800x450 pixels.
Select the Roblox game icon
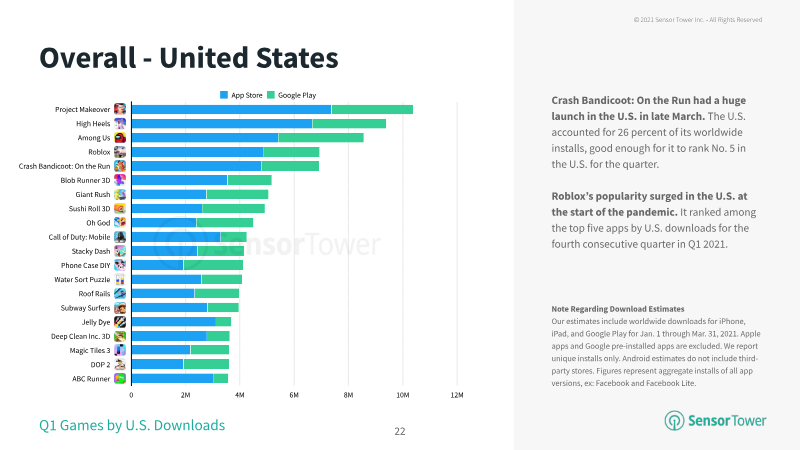pyautogui.click(x=120, y=152)
